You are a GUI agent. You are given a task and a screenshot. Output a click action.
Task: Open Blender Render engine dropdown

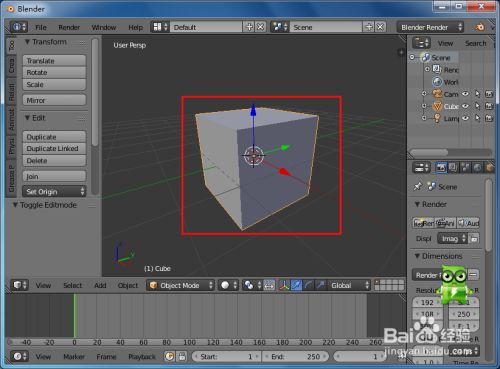[x=430, y=27]
